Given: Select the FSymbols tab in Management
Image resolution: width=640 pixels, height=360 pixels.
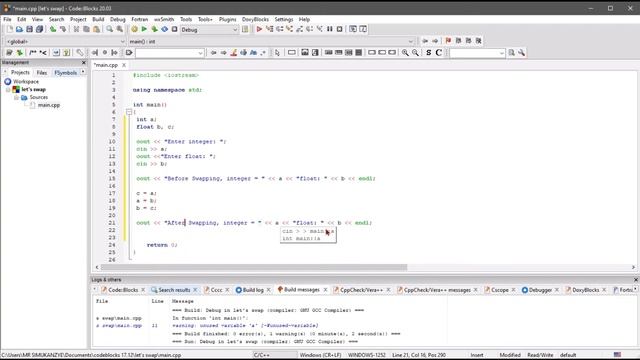Looking at the screenshot, I should point(65,73).
